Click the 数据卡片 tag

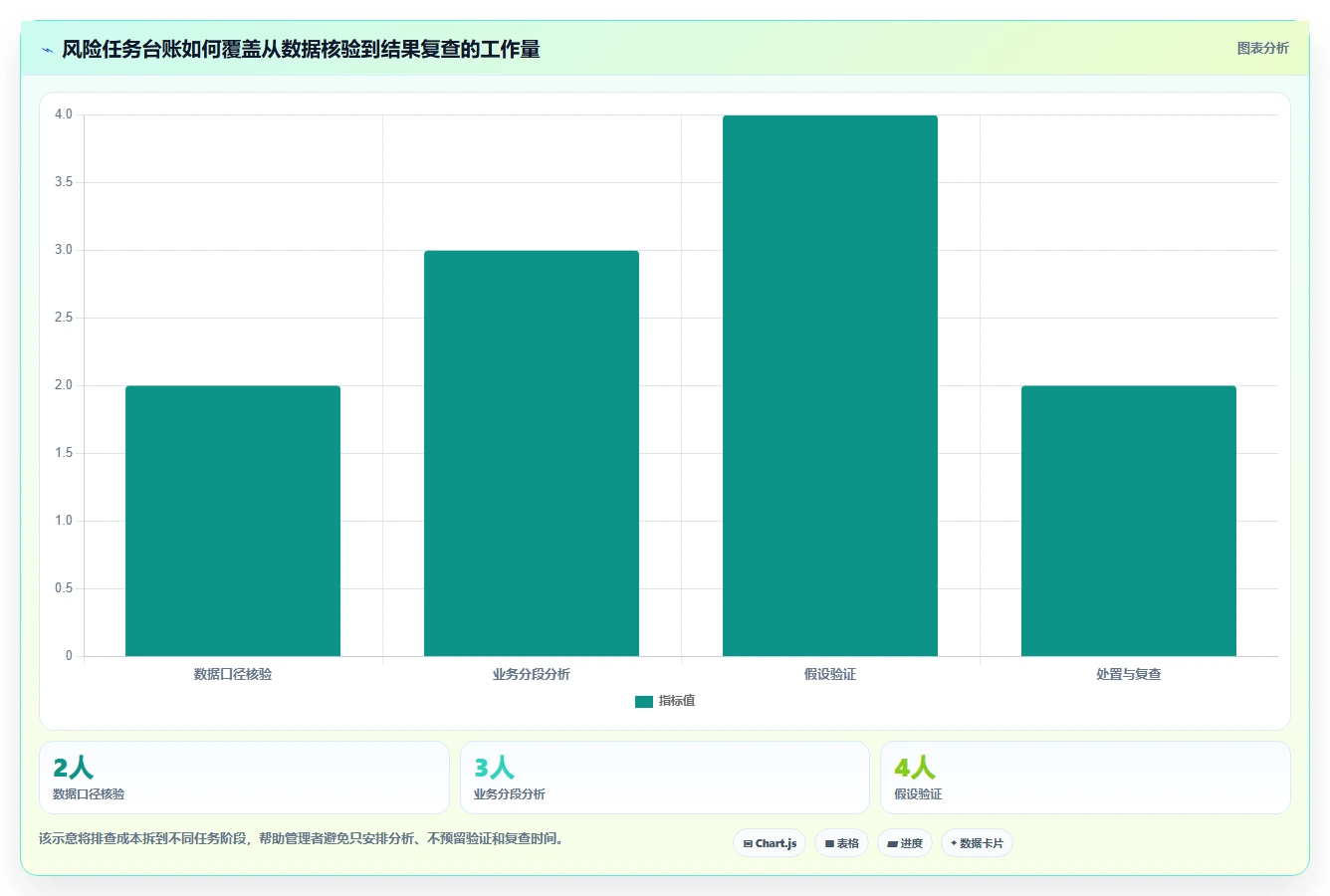pos(977,843)
